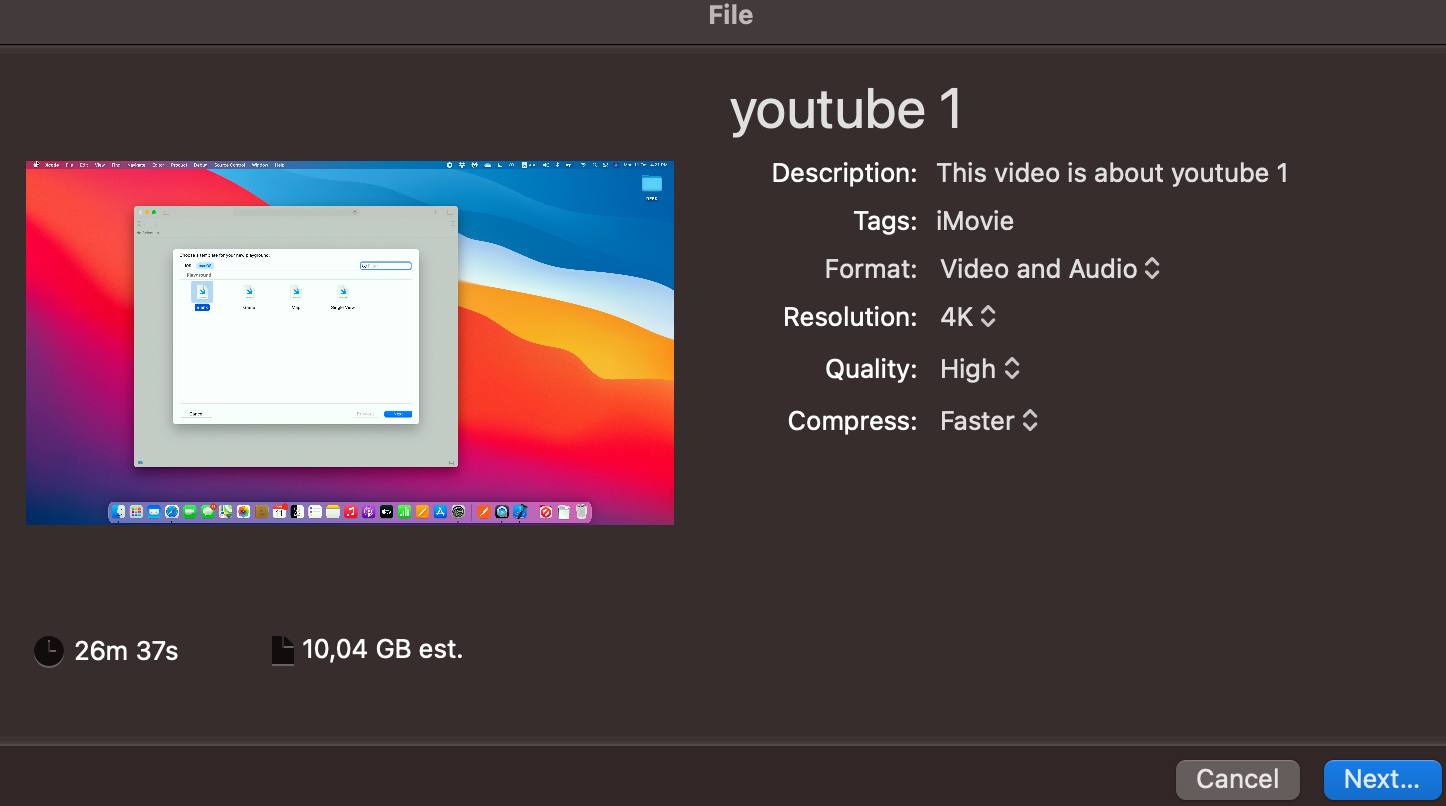The image size is (1446, 806).
Task: Click the "Tags:" label
Action: (x=885, y=221)
